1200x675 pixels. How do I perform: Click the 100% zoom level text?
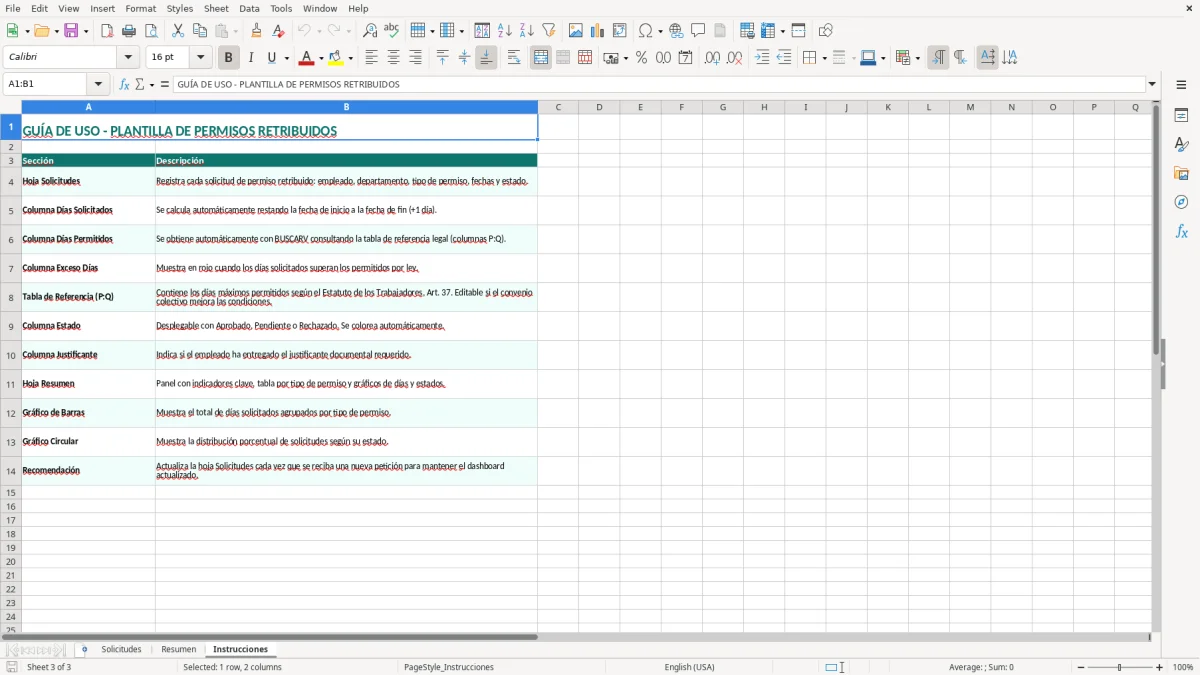pos(1183,667)
